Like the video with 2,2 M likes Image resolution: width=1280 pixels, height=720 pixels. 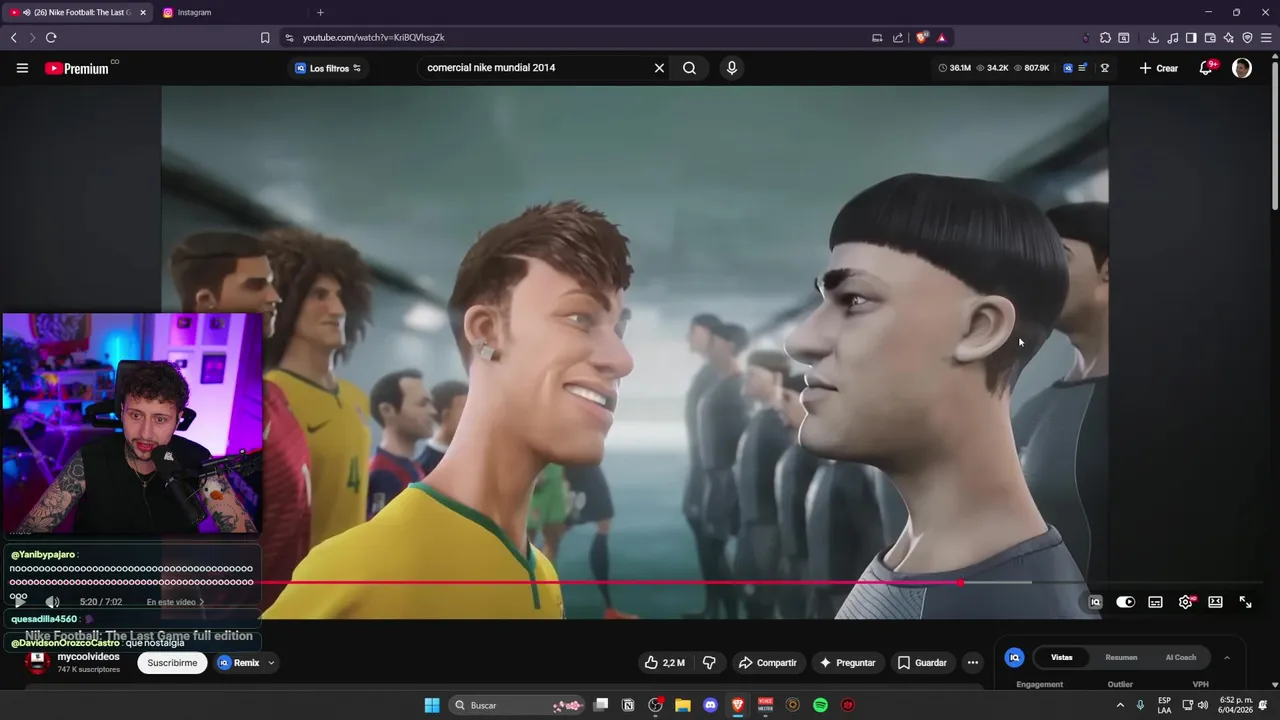(665, 663)
